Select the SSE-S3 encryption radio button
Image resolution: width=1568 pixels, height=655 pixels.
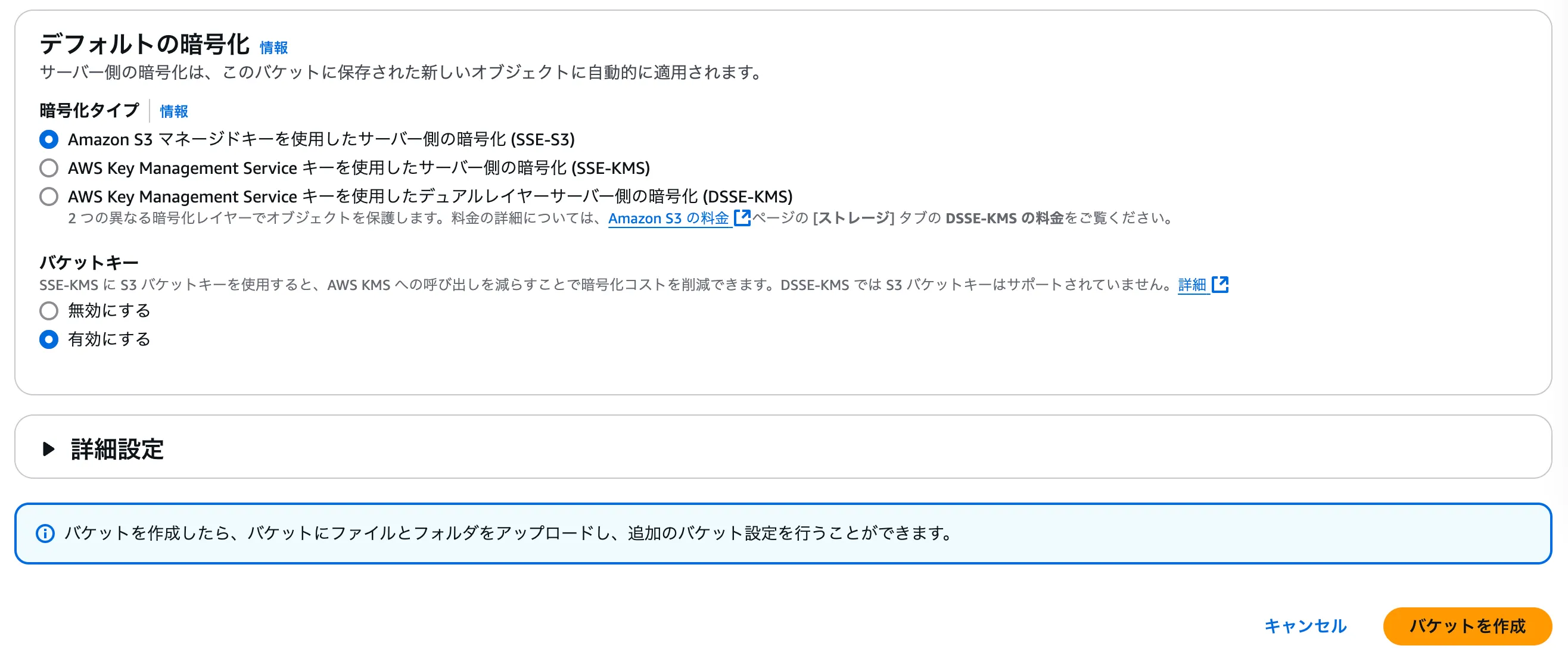click(49, 139)
